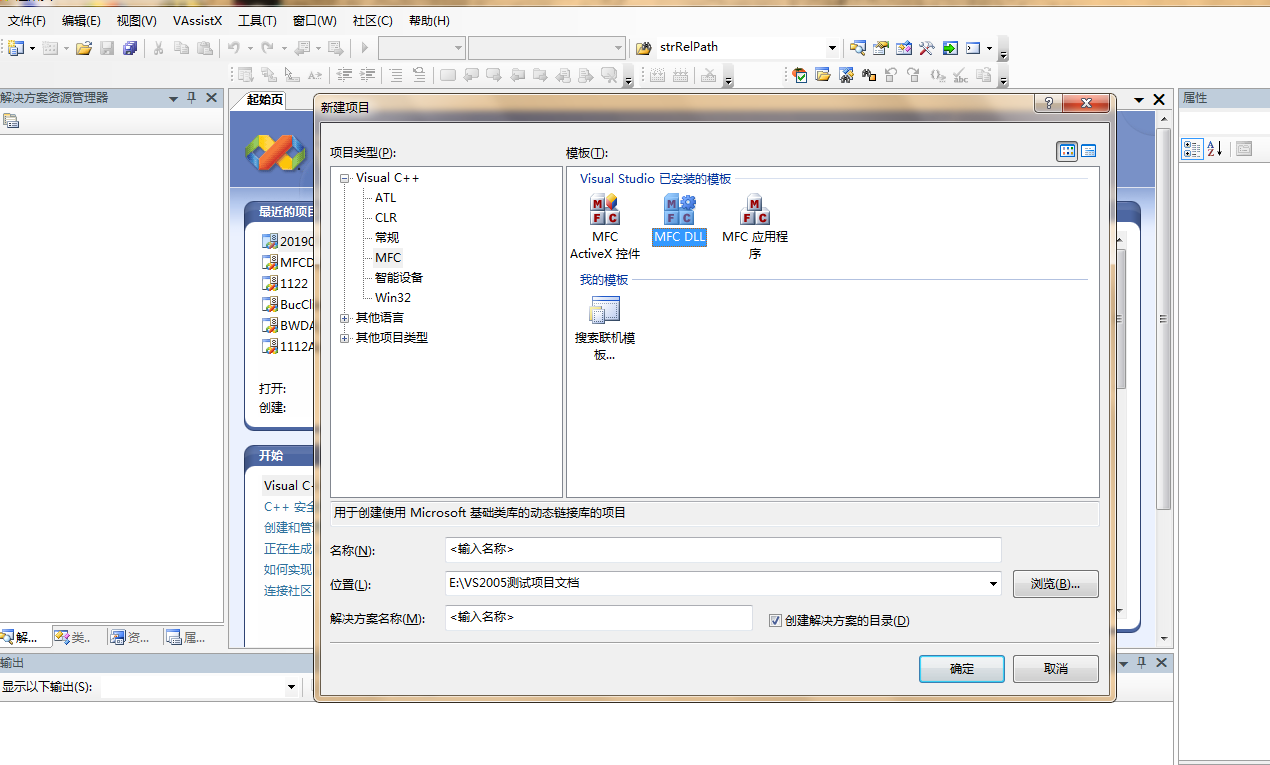Open the document tab list dropdown arrow
Image resolution: width=1270 pixels, height=765 pixels.
(x=1139, y=100)
